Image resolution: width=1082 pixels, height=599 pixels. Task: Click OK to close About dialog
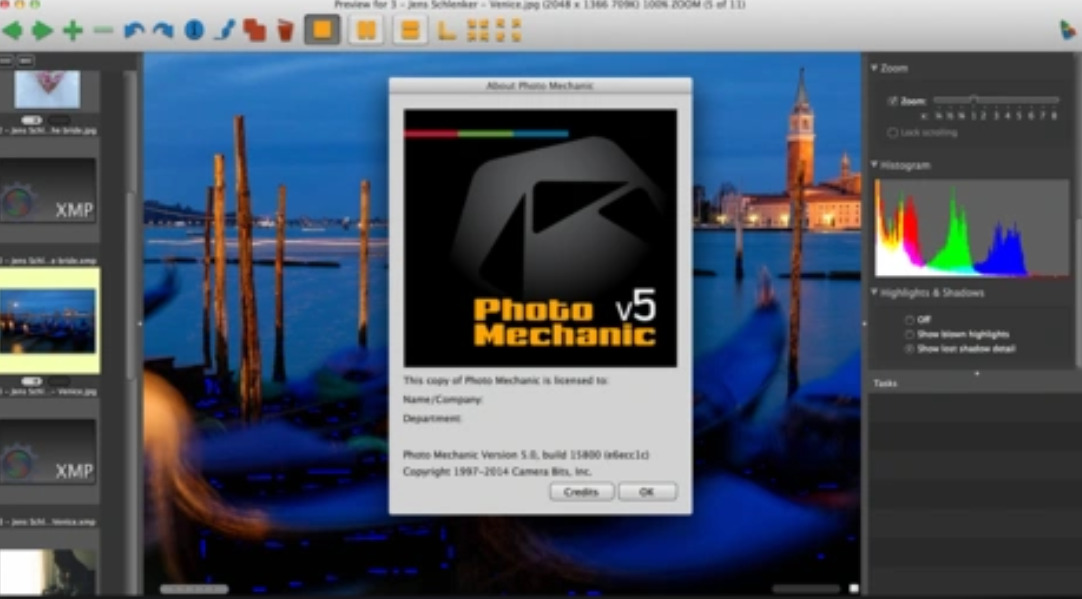(x=647, y=492)
